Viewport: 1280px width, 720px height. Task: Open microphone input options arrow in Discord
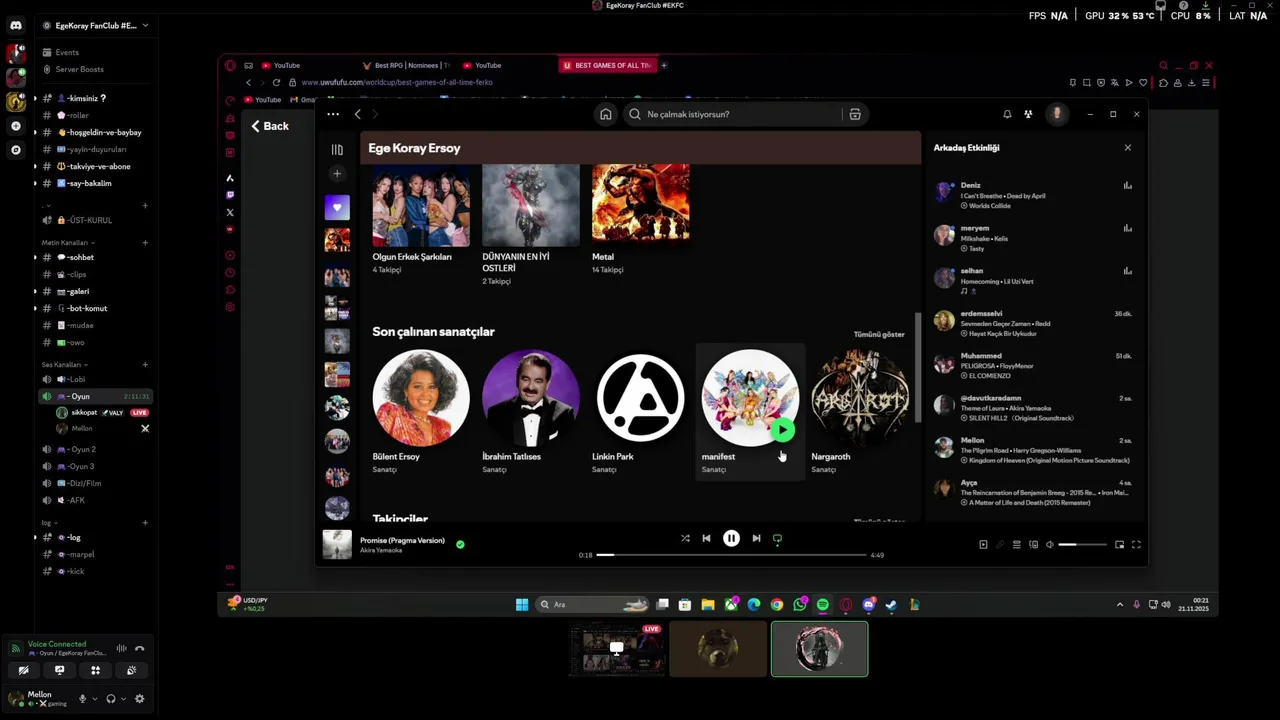tap(95, 699)
